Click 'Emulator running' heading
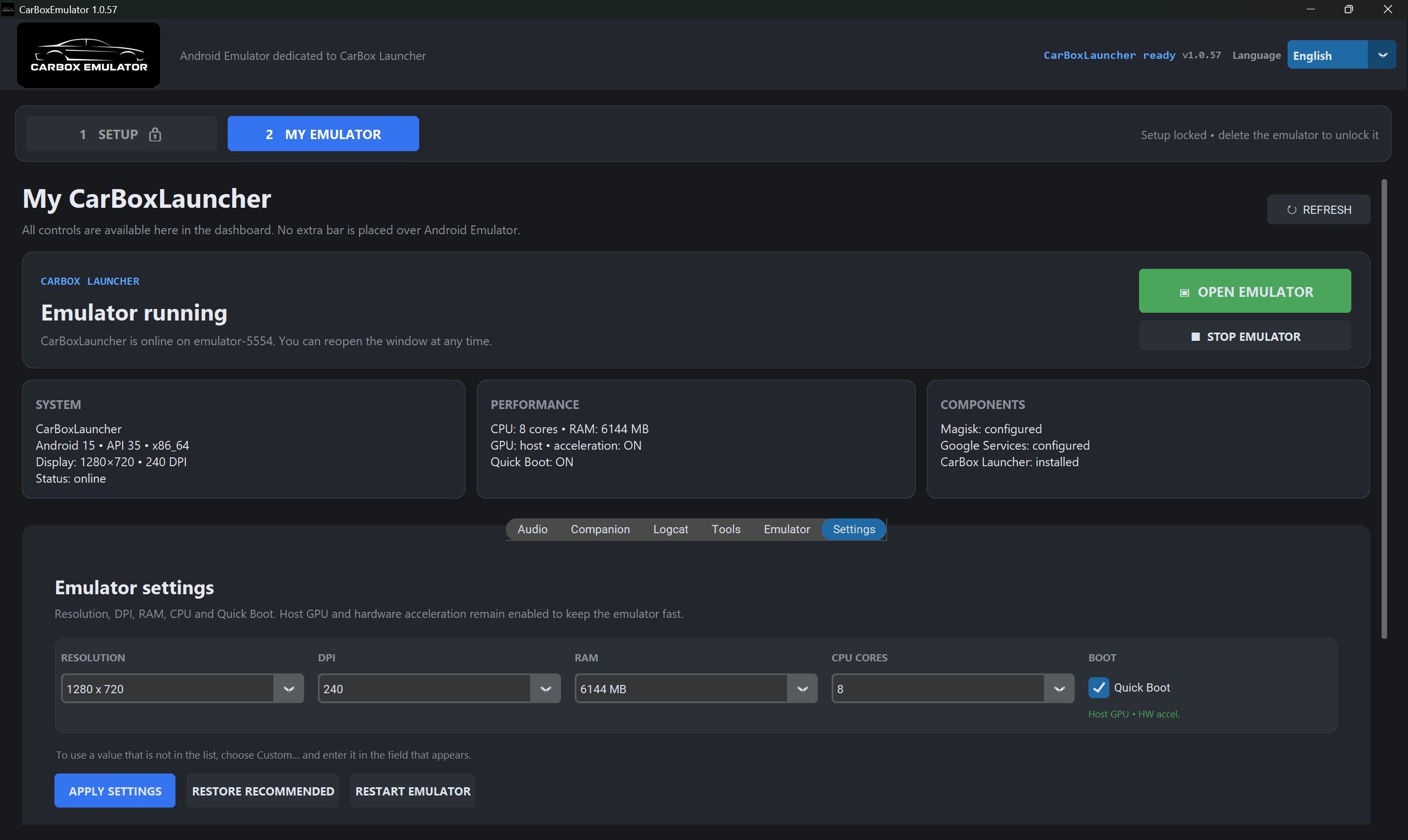 (134, 312)
